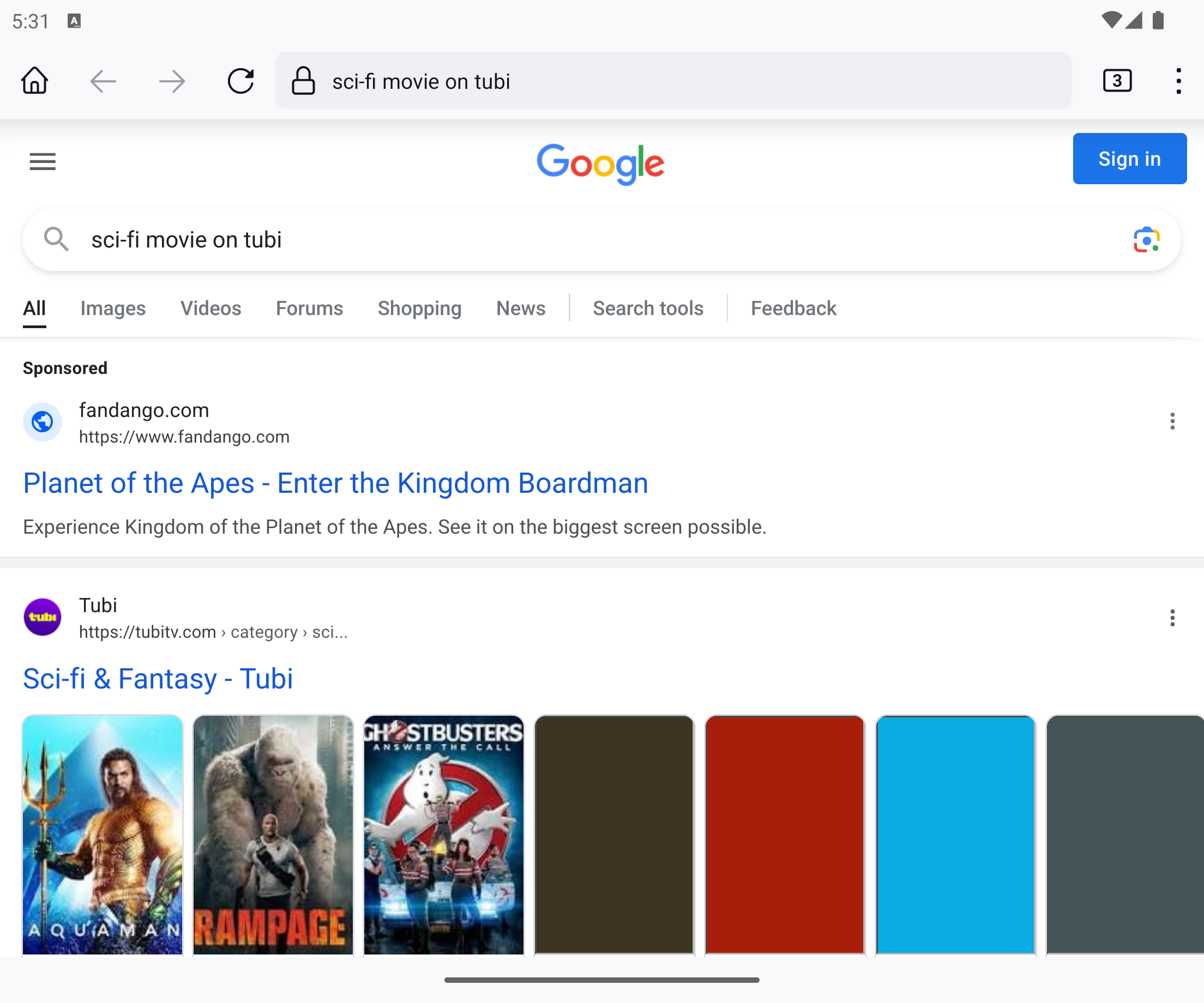
Task: Select the Ghostbusters movie poster
Action: [443, 834]
